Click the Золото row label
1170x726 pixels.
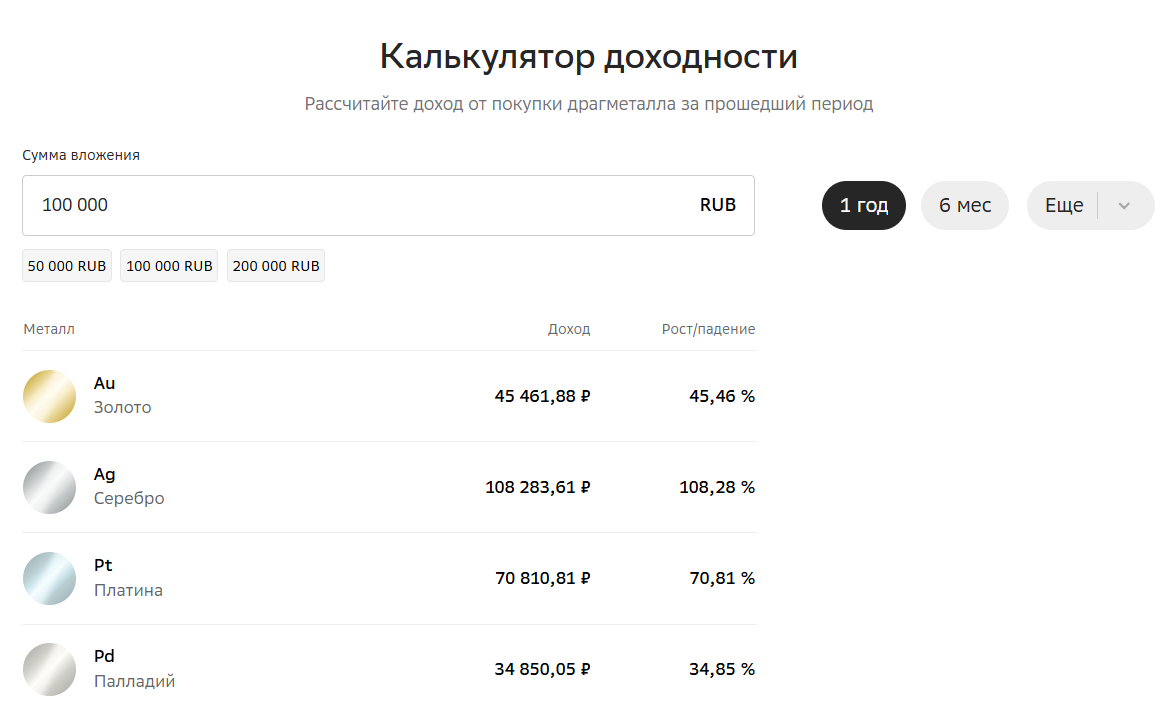[x=123, y=408]
